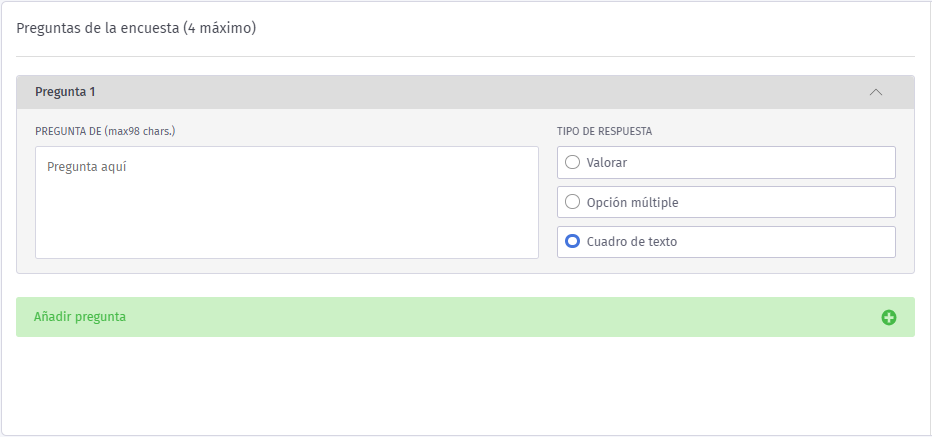Click the Pregunta 1 header title

65,92
